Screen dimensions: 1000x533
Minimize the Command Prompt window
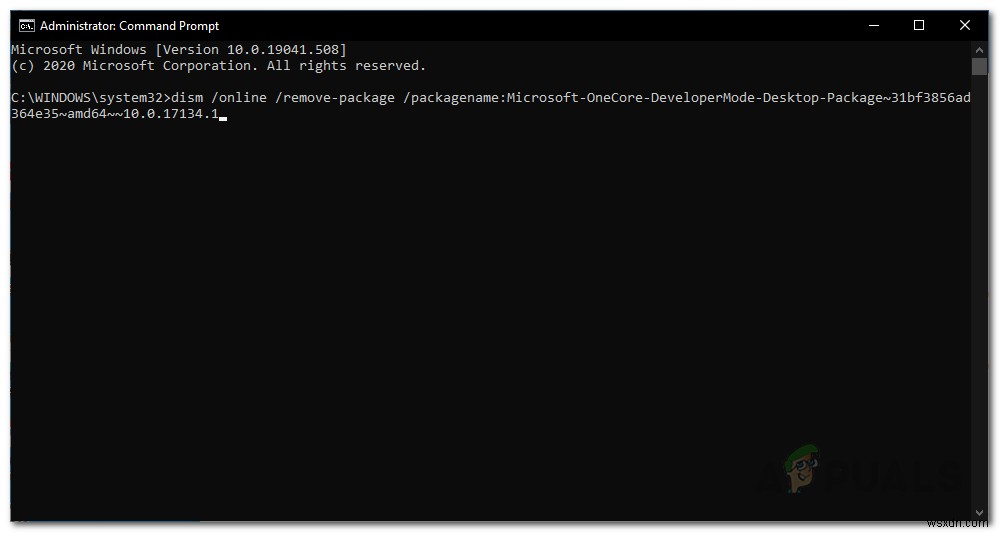(x=872, y=25)
